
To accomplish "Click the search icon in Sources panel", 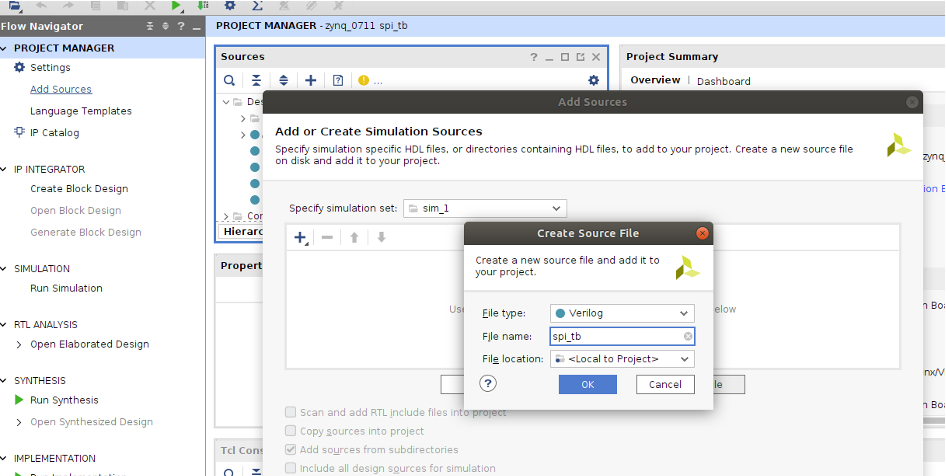I will 229,81.
